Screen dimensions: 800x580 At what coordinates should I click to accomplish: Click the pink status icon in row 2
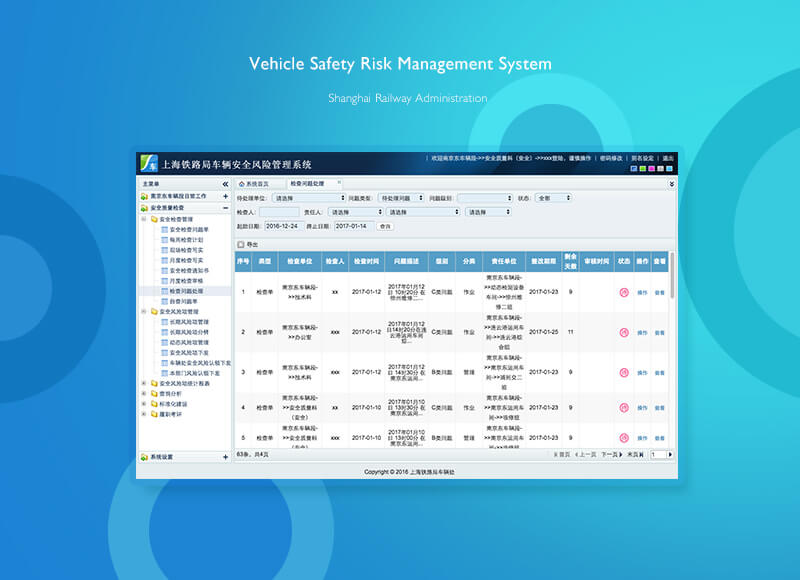(624, 332)
